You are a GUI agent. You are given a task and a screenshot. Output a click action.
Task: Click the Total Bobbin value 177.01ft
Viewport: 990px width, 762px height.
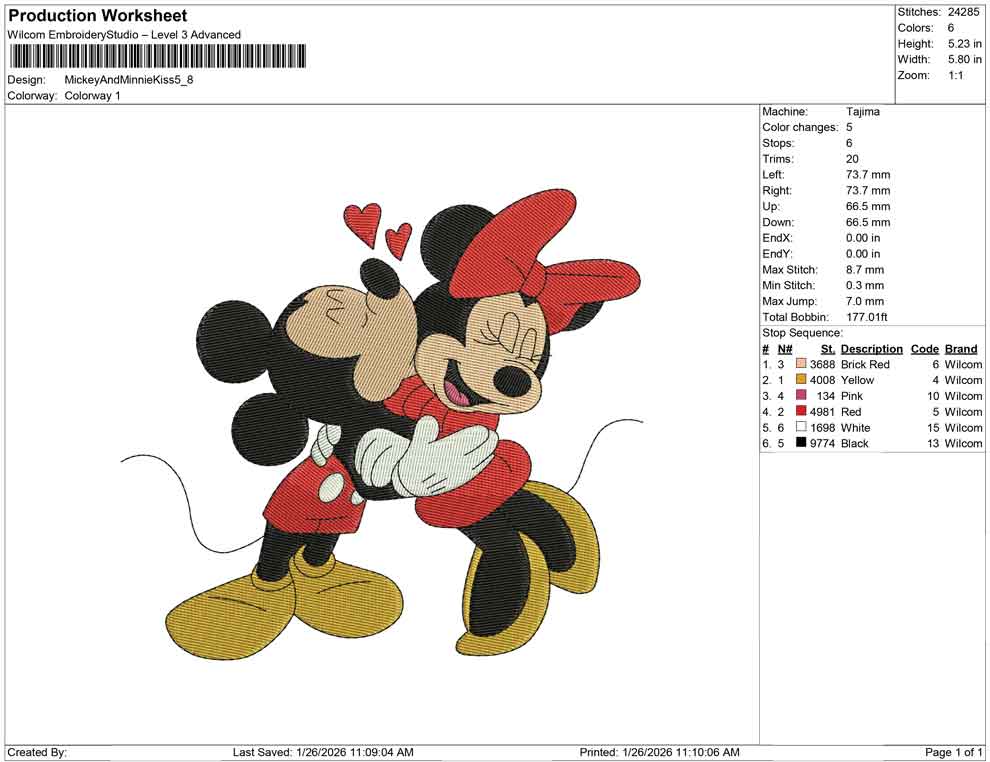click(x=870, y=317)
